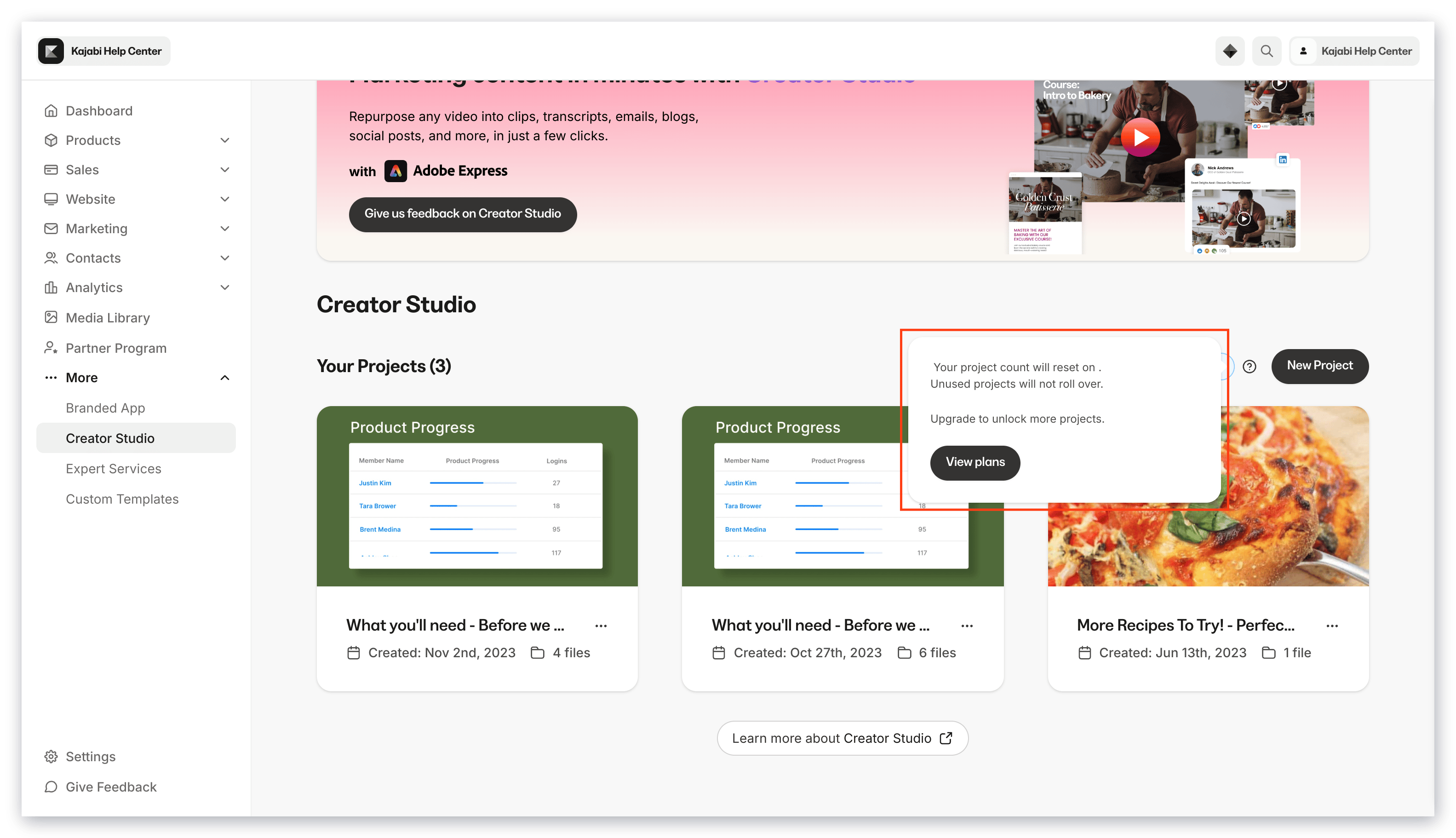The height and width of the screenshot is (838, 1456).
Task: Click the Marketing envelope icon
Action: click(x=51, y=229)
